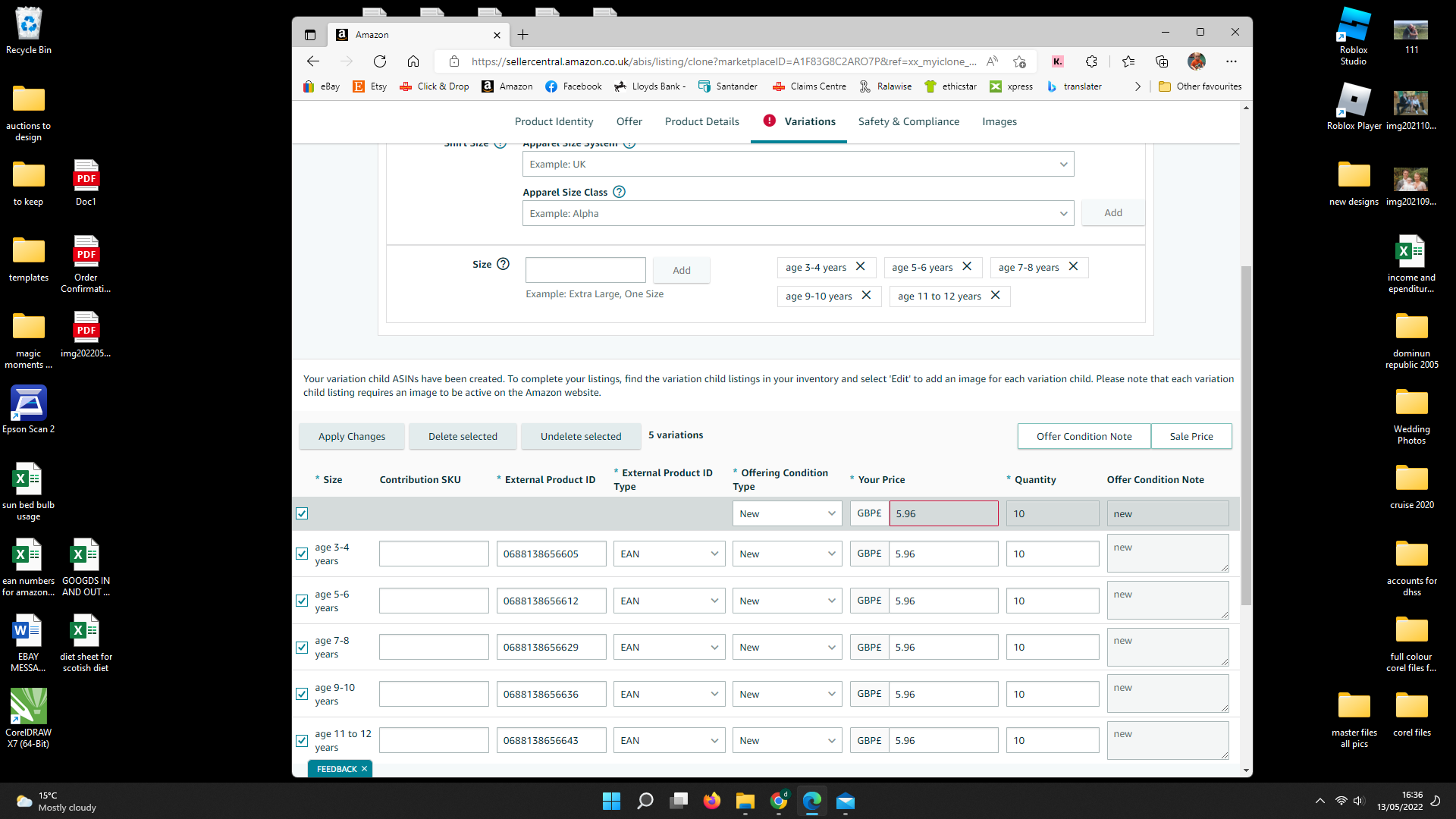Expand the Apparel Size Class dropdown
Screen dimensions: 1456x819
[x=798, y=213]
